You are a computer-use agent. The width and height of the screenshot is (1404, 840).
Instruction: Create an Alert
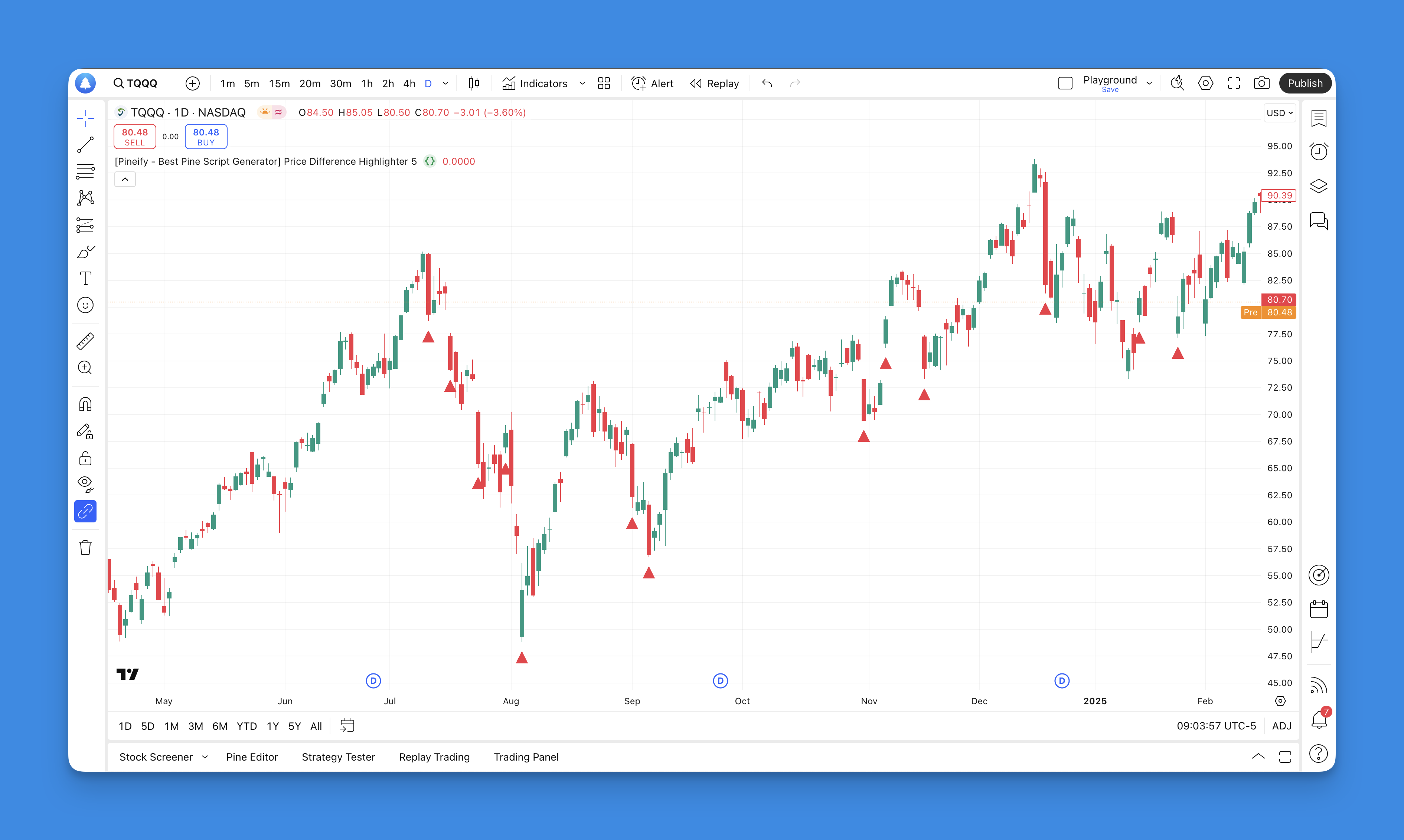pyautogui.click(x=653, y=83)
